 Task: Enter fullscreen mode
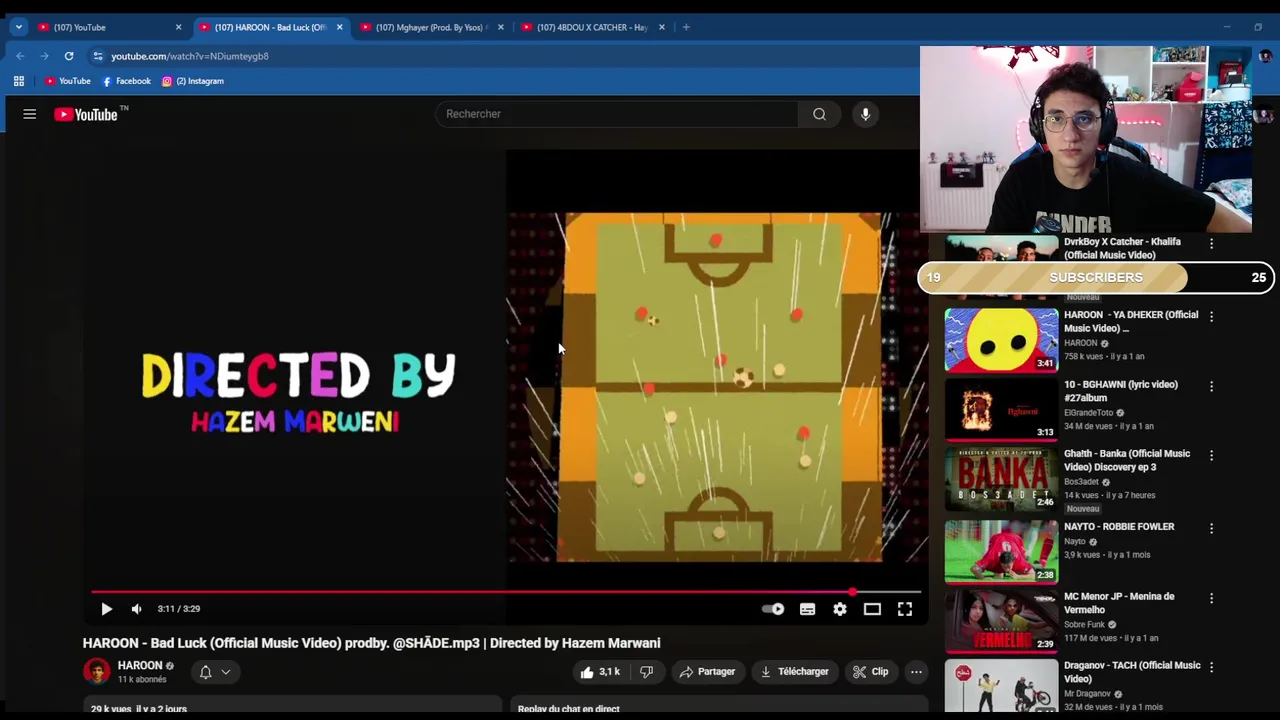click(905, 609)
